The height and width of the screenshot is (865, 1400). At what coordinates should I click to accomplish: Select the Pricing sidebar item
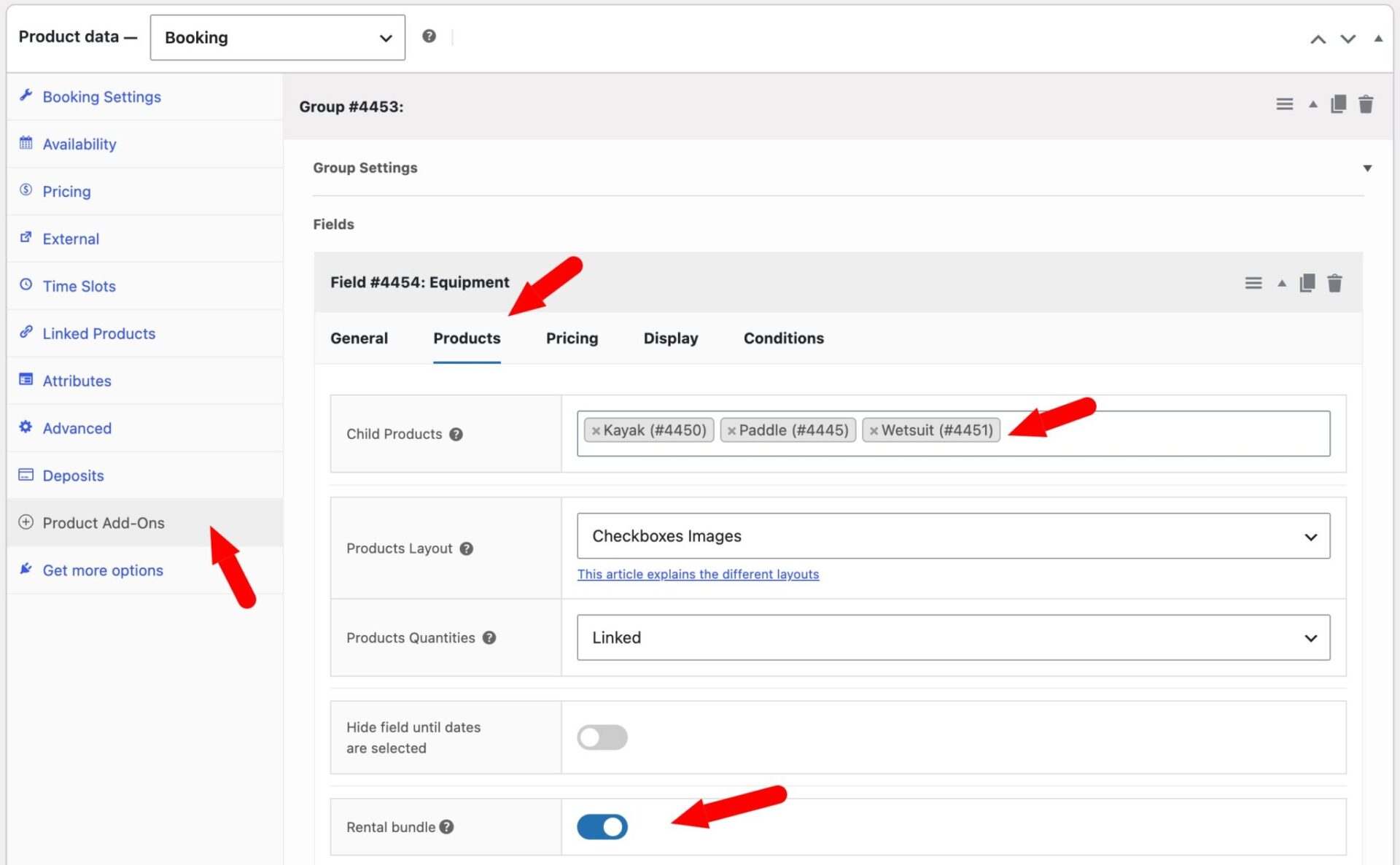tap(66, 191)
